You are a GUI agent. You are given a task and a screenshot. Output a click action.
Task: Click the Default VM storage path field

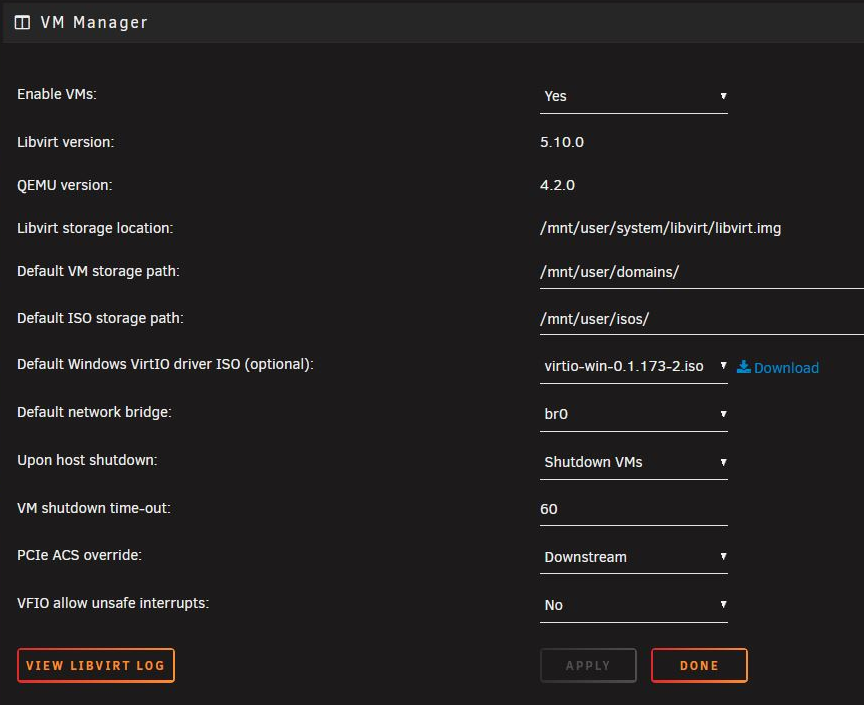coord(702,272)
